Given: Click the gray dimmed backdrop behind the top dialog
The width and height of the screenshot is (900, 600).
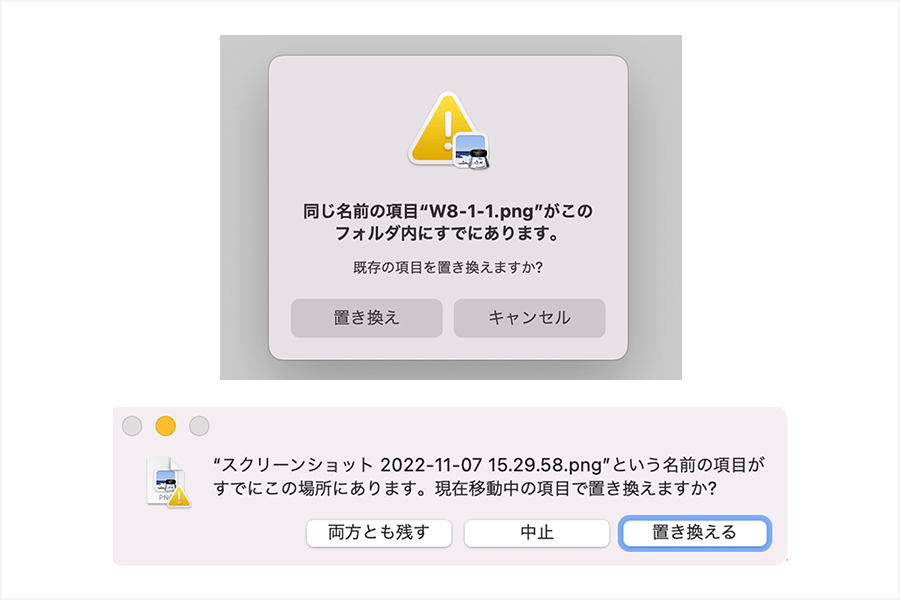Looking at the screenshot, I should [244, 207].
